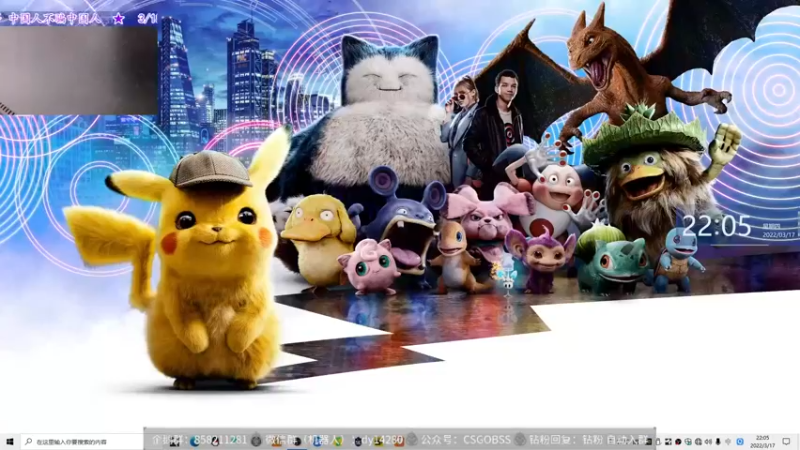
Task: Click the microphone icon in system tray
Action: (x=718, y=441)
